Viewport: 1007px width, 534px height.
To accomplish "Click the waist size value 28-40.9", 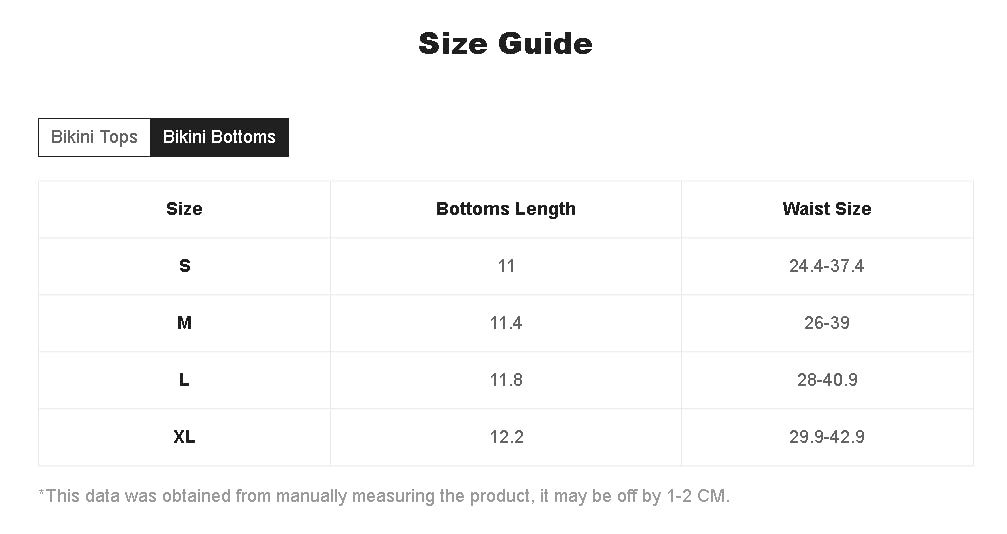I will coord(827,380).
